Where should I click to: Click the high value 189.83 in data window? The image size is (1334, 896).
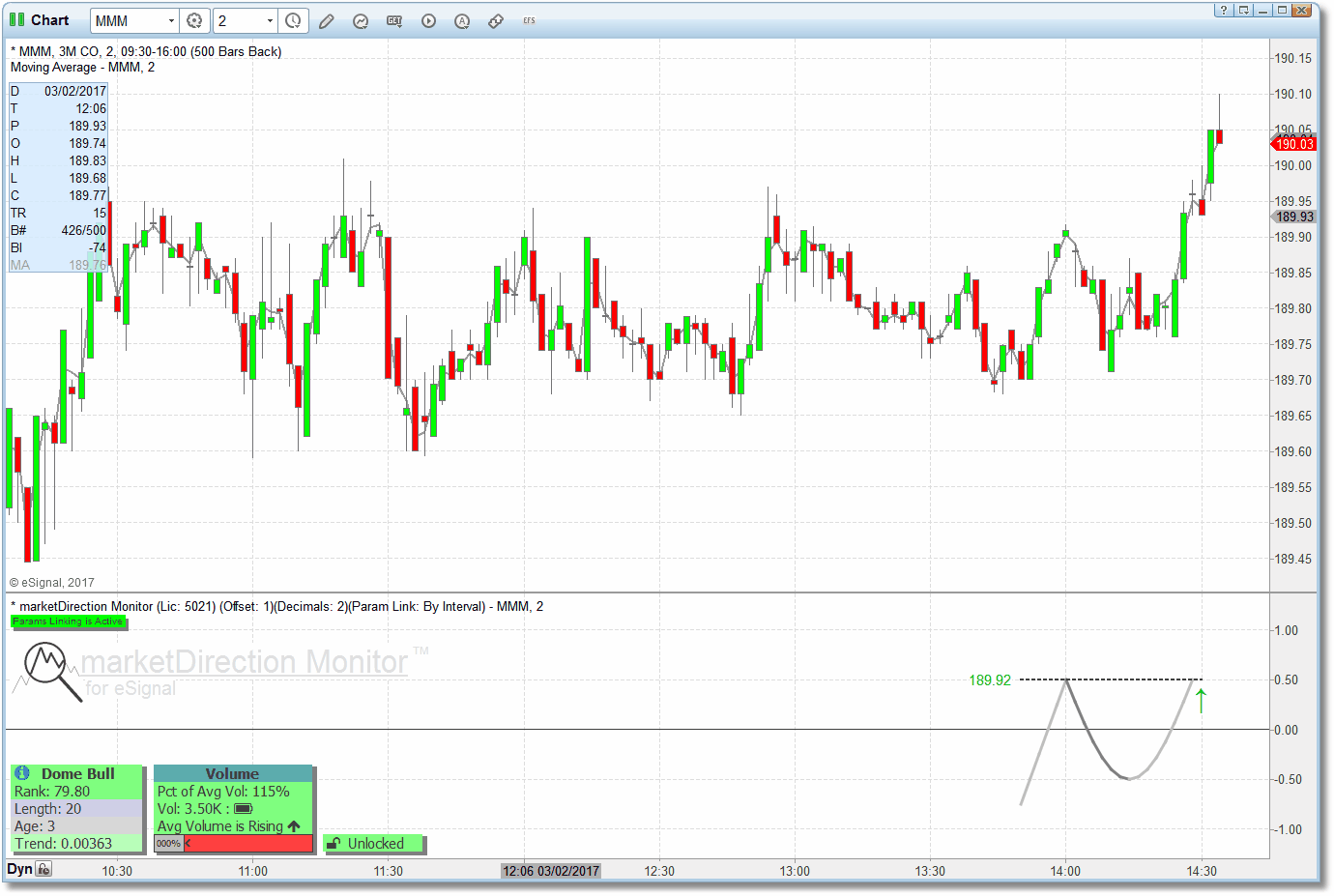click(x=88, y=160)
